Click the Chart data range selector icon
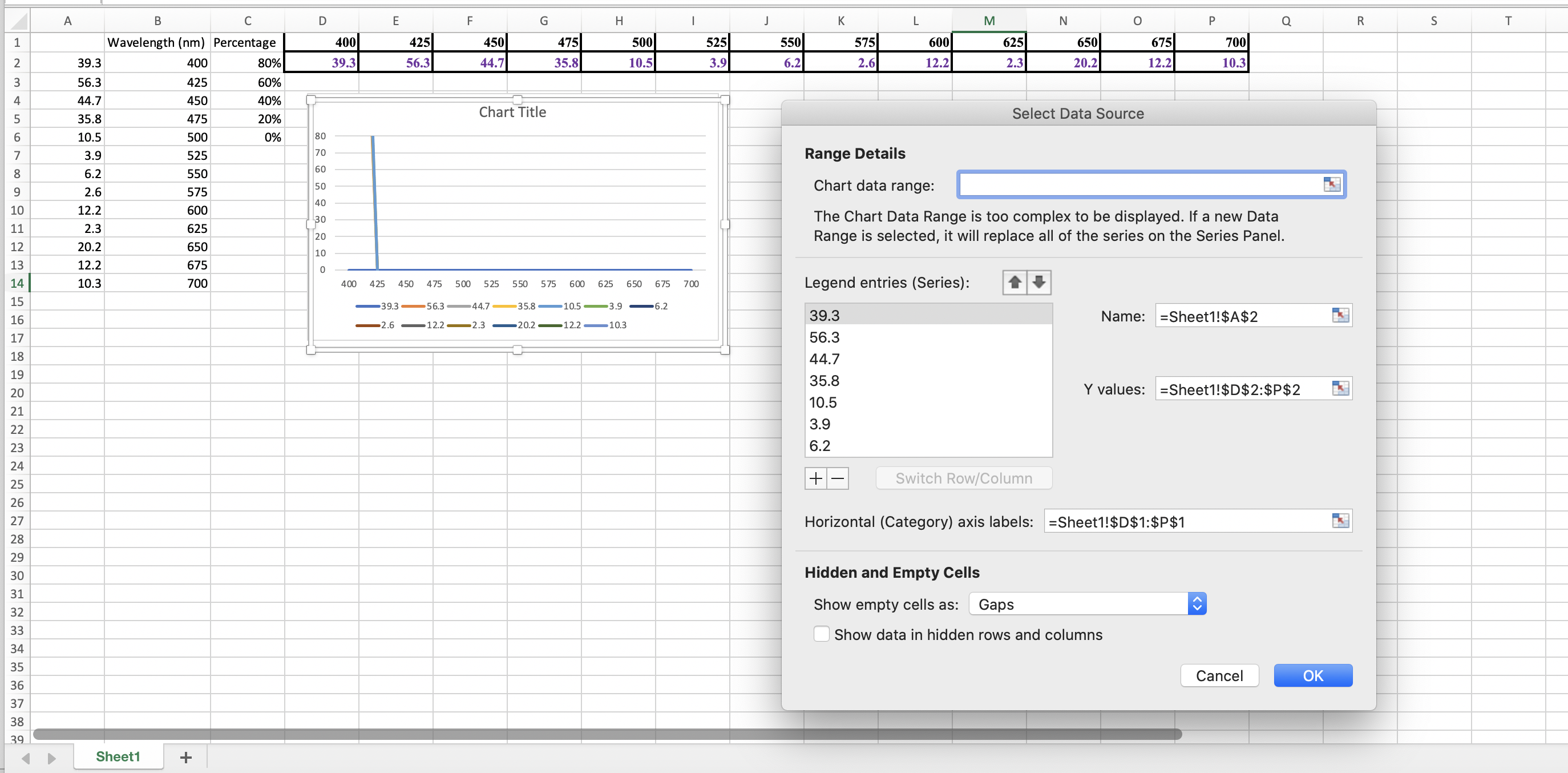 1332,184
